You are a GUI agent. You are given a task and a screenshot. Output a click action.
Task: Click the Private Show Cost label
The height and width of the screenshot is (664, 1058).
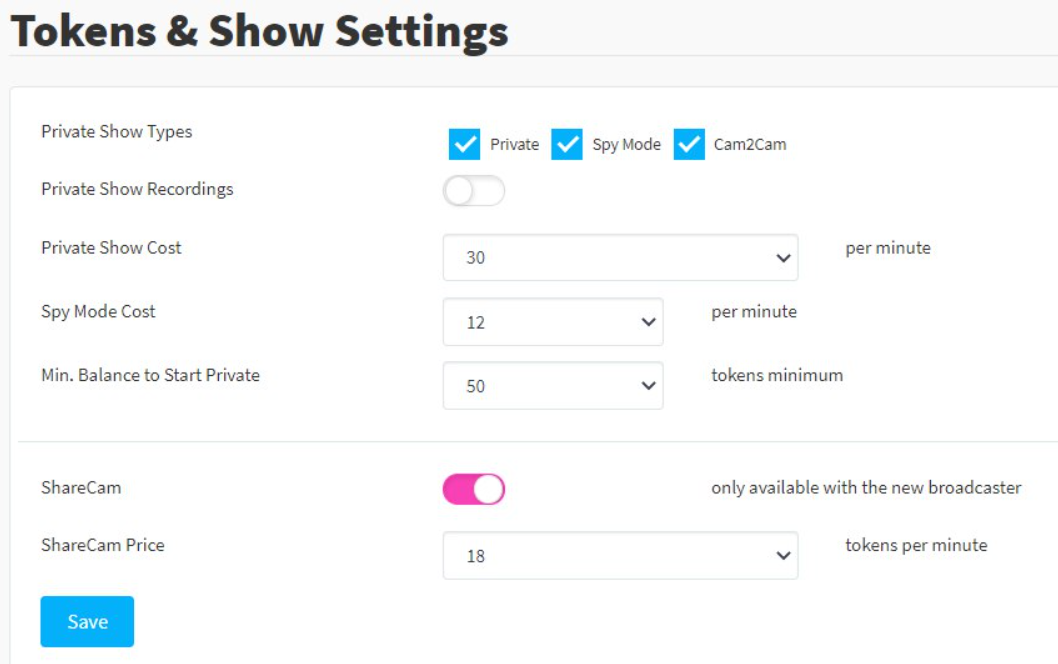(x=111, y=248)
